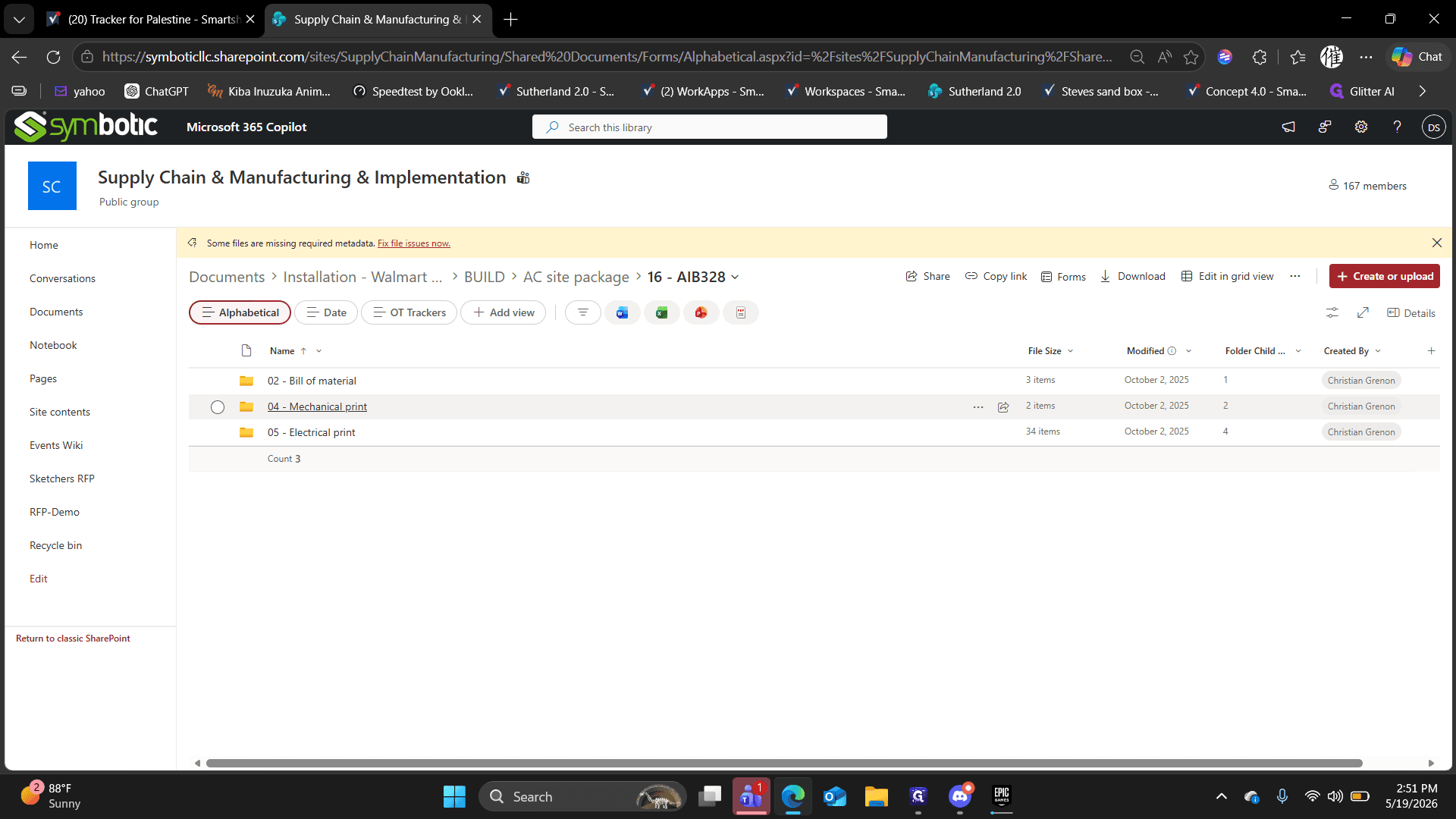1456x819 pixels.
Task: Expand library to full screen view
Action: coord(1363,312)
